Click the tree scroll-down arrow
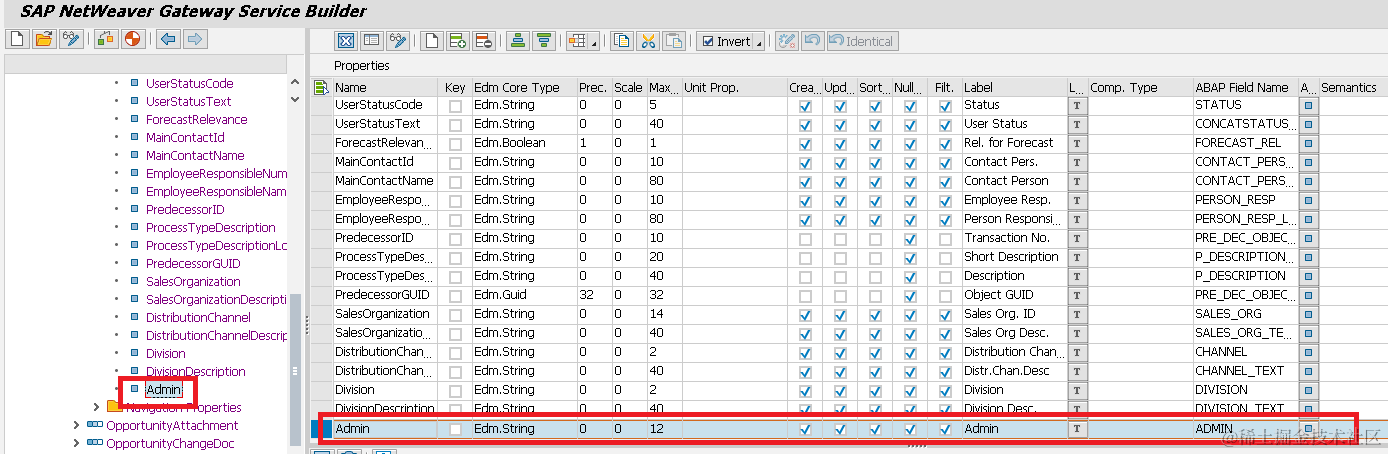 point(294,100)
